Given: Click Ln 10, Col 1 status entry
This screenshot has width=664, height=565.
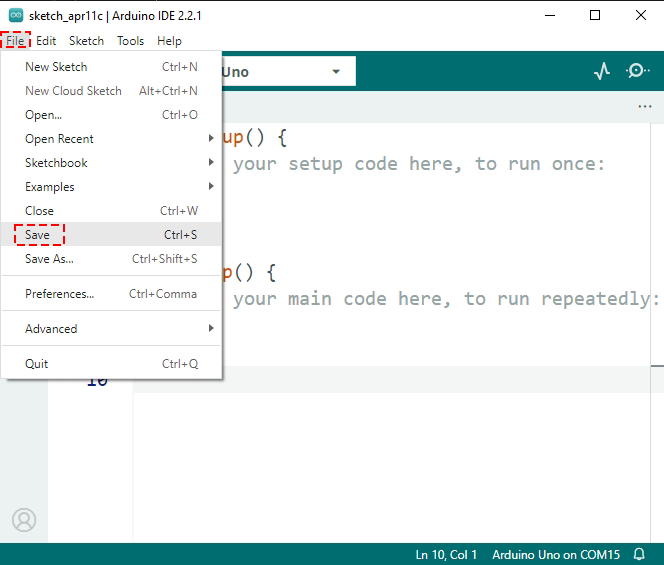Looking at the screenshot, I should [446, 554].
